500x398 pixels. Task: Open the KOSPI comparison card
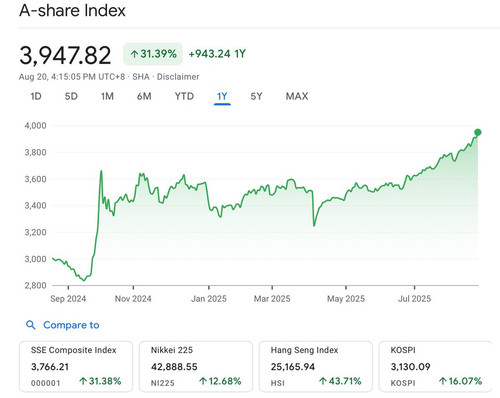click(435, 366)
